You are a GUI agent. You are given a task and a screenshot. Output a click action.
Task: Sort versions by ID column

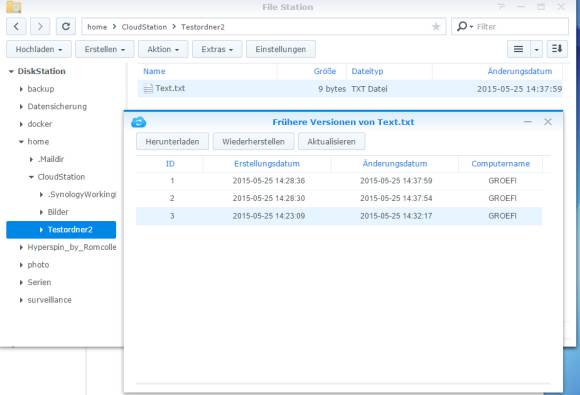(x=170, y=164)
